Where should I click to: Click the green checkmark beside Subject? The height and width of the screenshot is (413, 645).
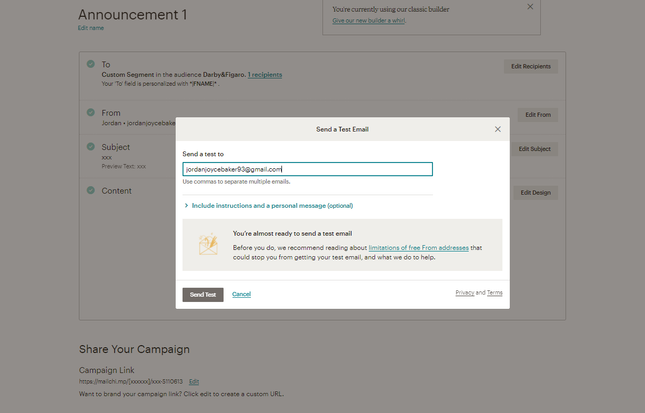pos(91,146)
